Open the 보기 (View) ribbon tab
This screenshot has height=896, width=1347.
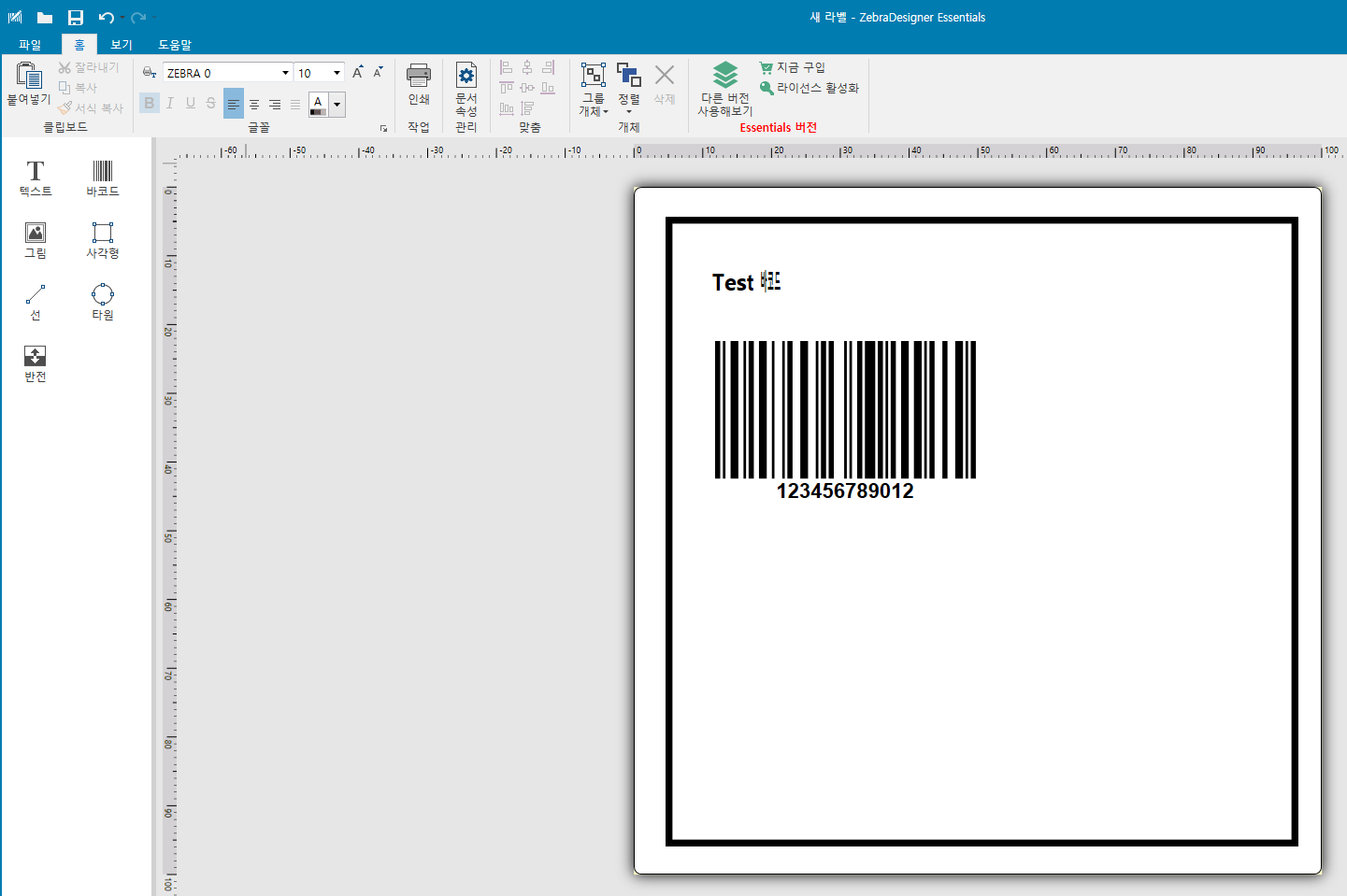coord(122,45)
